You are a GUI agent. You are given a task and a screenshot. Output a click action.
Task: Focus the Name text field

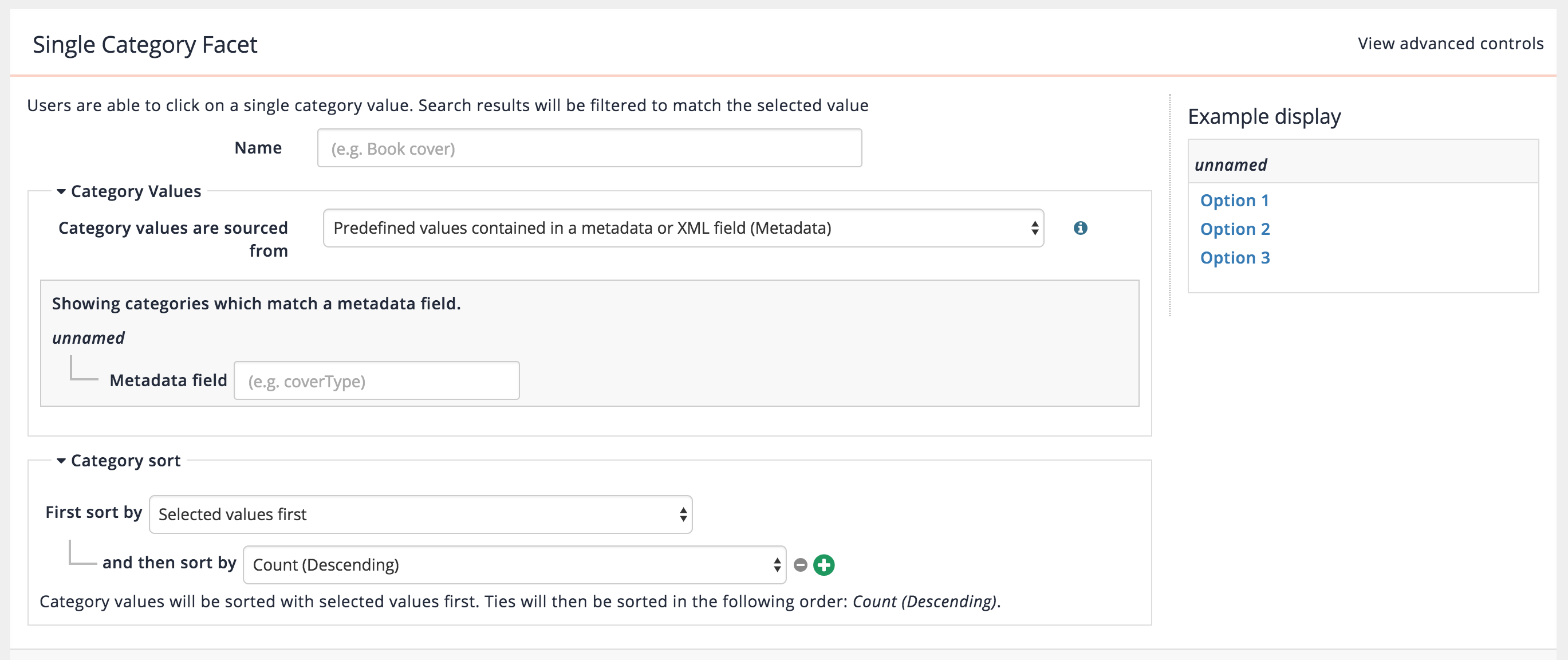click(589, 148)
